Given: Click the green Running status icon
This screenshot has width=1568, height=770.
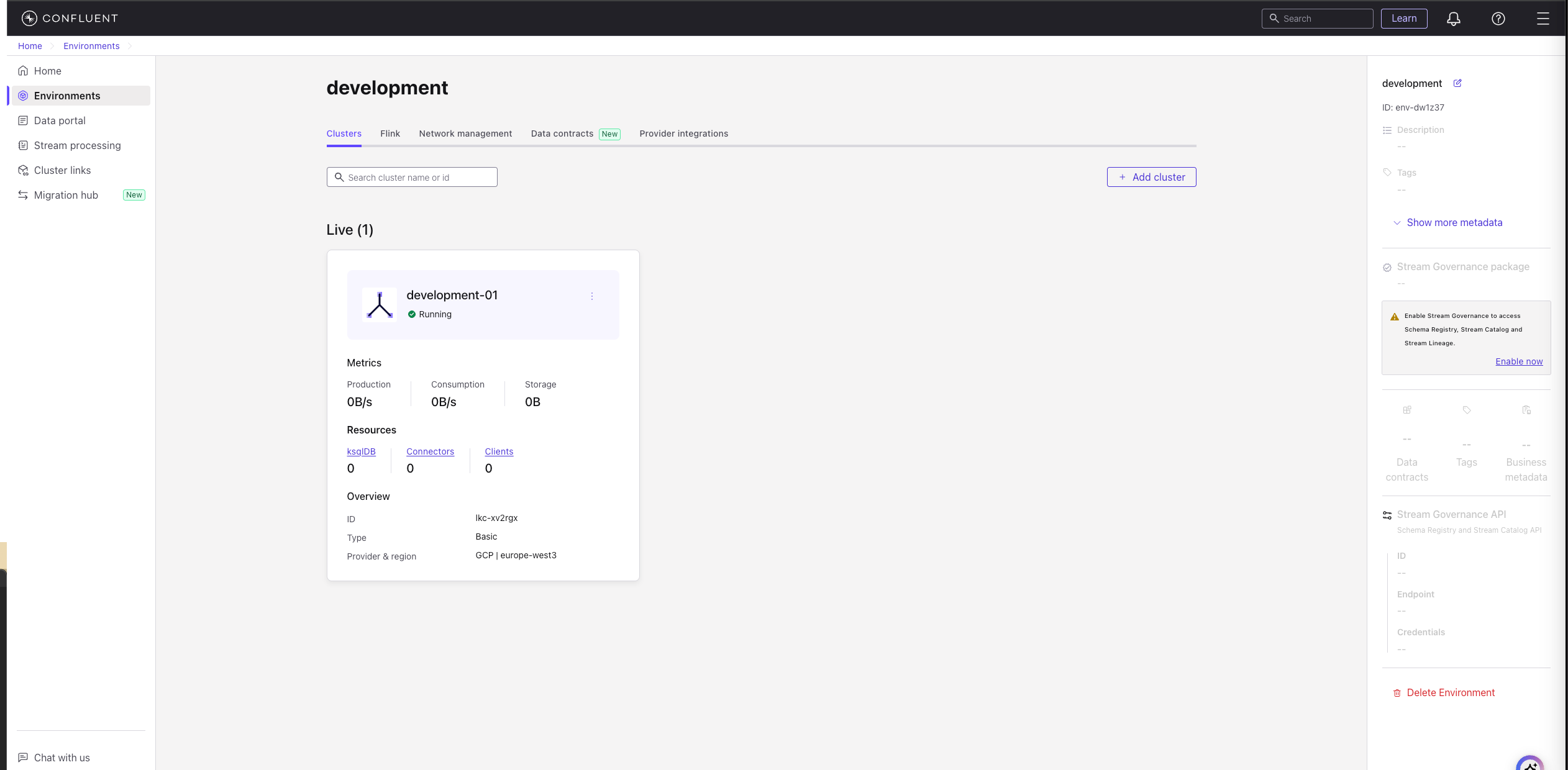Looking at the screenshot, I should pyautogui.click(x=411, y=314).
